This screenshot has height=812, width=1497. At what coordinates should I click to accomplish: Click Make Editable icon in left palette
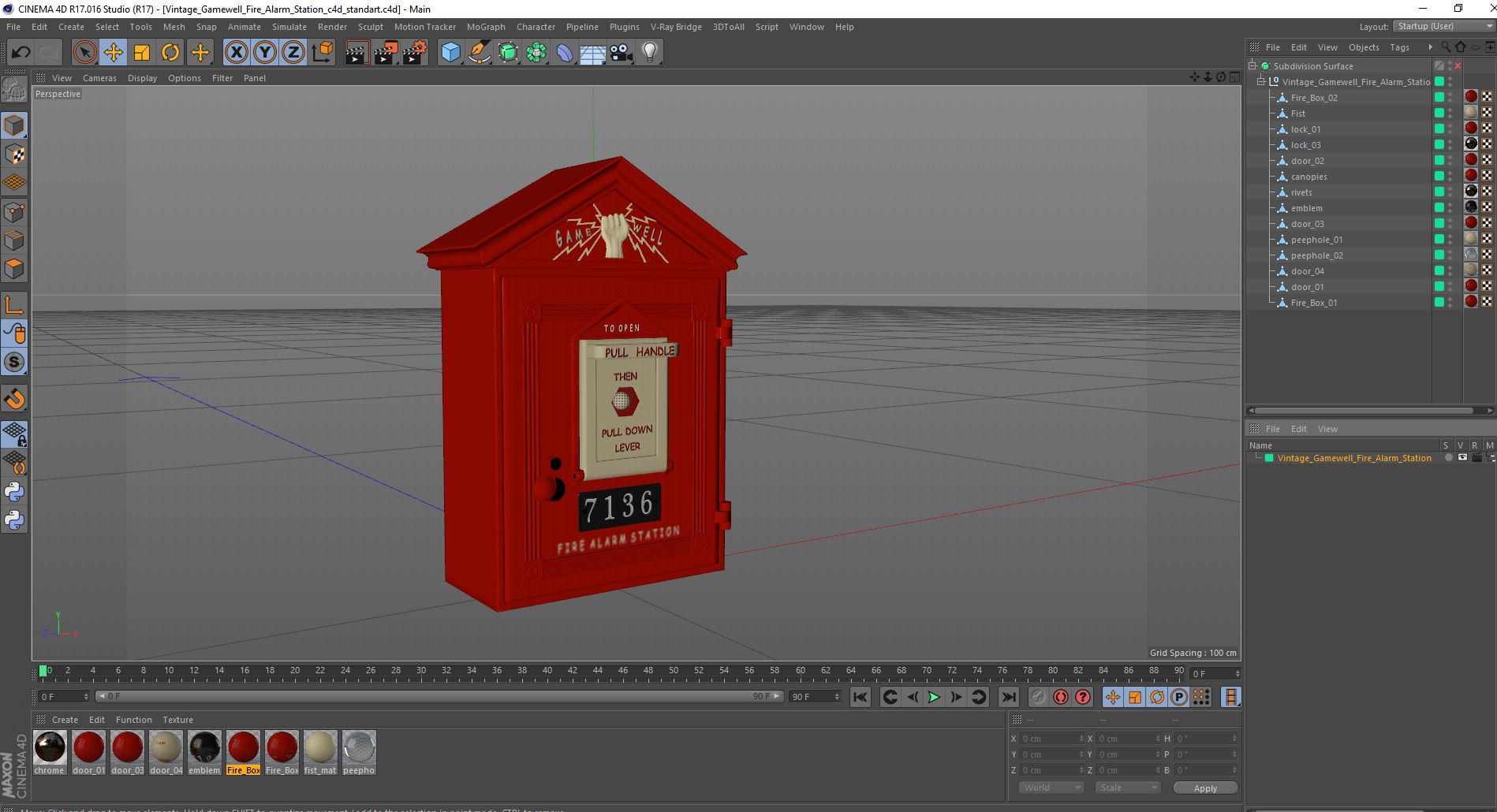point(14,90)
